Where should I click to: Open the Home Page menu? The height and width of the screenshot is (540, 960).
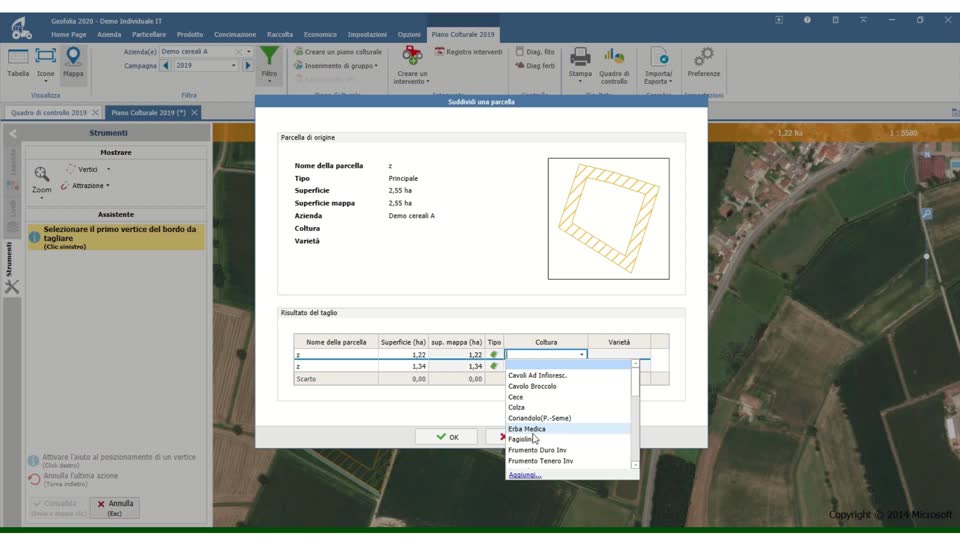(69, 34)
